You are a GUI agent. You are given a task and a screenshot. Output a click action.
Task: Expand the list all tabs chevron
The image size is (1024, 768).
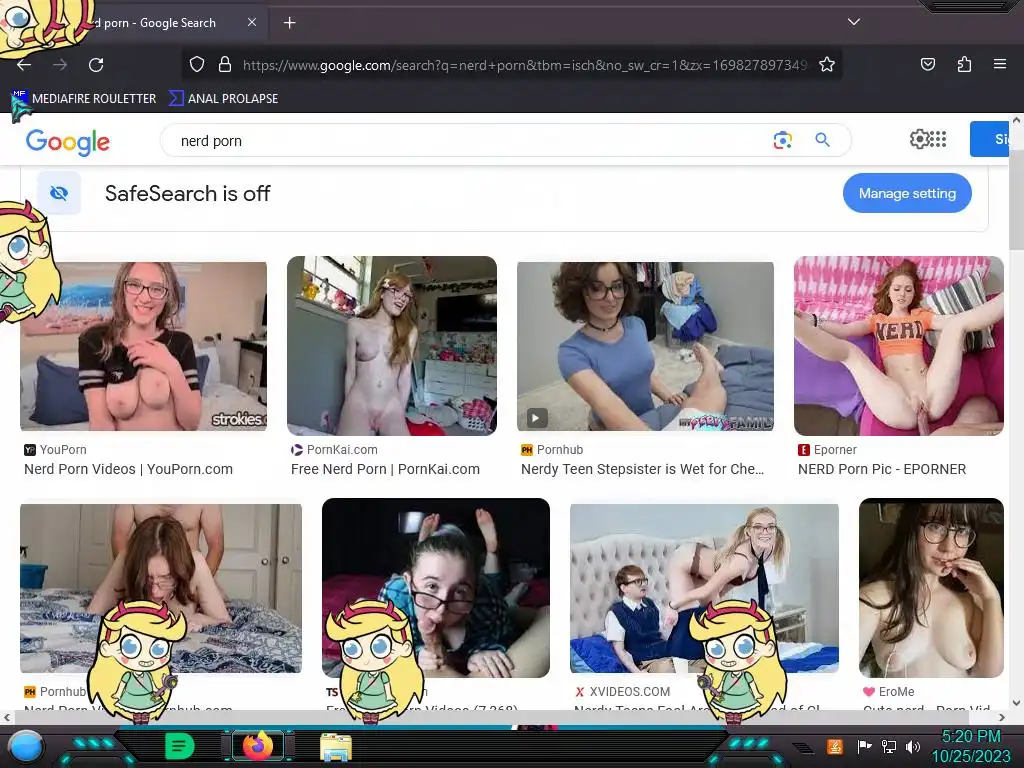[x=854, y=22]
